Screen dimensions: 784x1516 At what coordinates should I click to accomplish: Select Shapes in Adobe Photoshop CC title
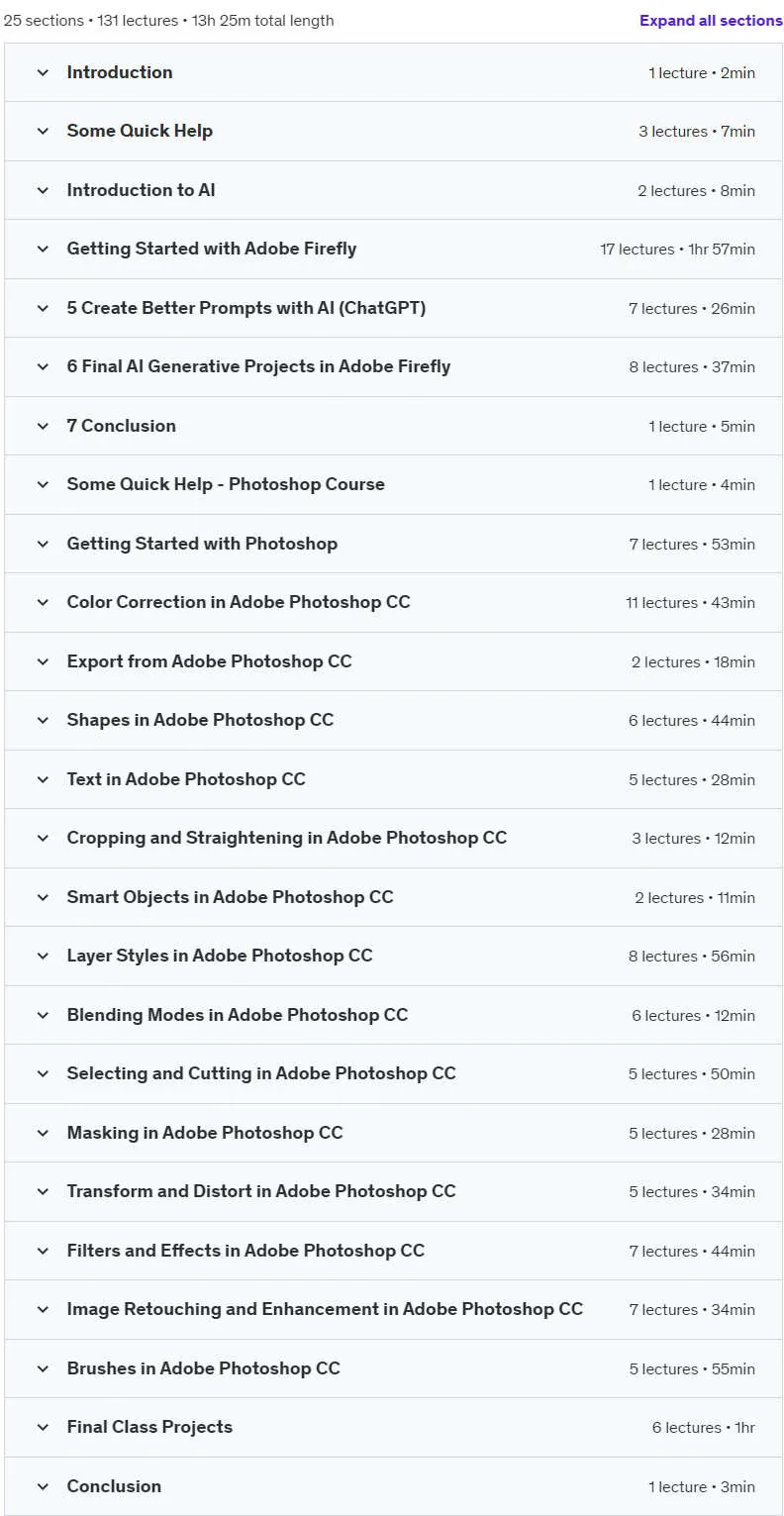[200, 720]
